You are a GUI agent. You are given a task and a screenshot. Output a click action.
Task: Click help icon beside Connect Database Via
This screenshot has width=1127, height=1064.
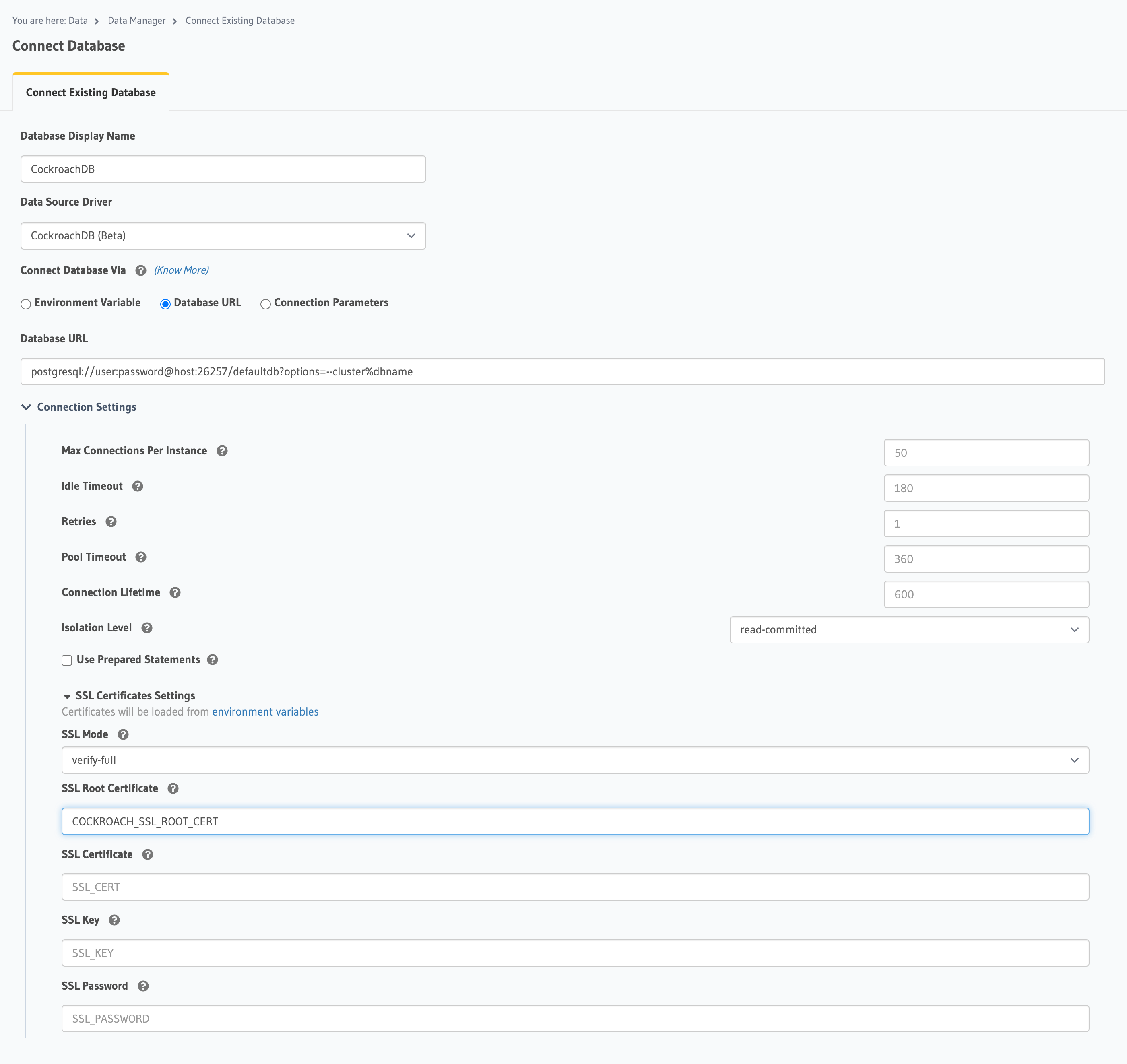pyautogui.click(x=140, y=270)
